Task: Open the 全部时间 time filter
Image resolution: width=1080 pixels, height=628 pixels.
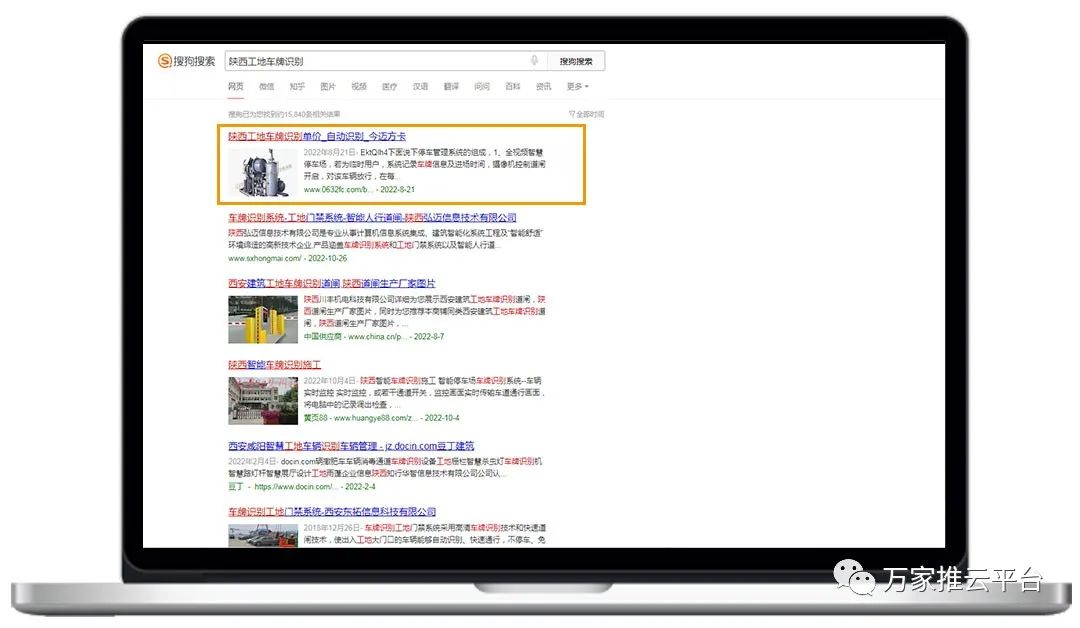Action: coord(586,114)
